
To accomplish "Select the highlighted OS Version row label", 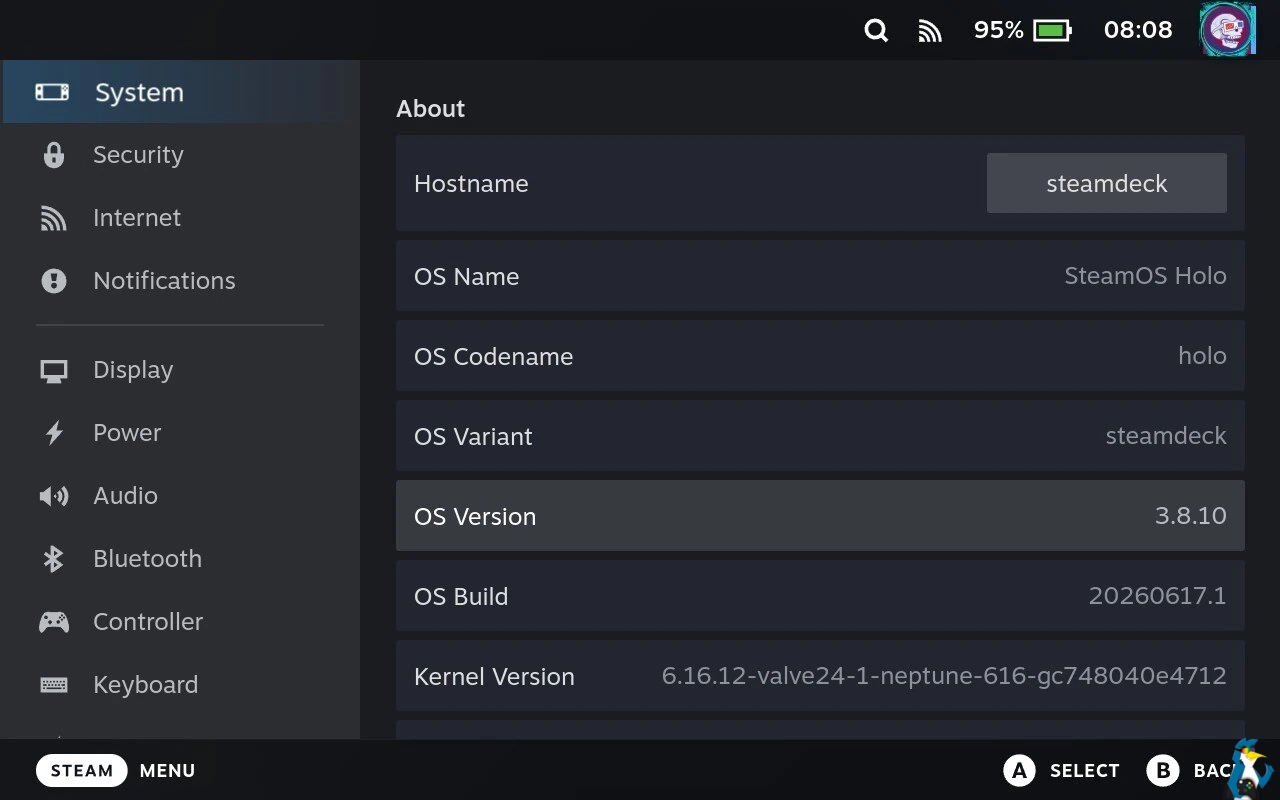I will [x=475, y=517].
